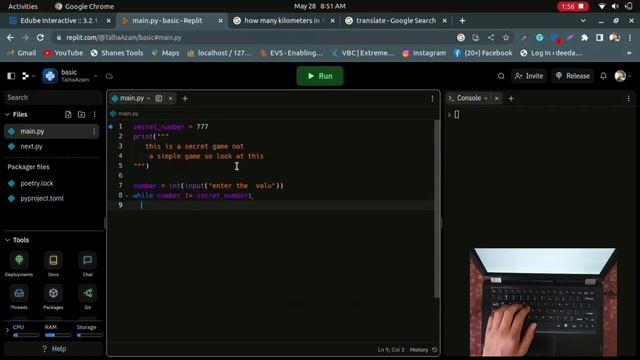This screenshot has height=360, width=640.
Task: Open a new Chrome tab
Action: click(x=462, y=20)
